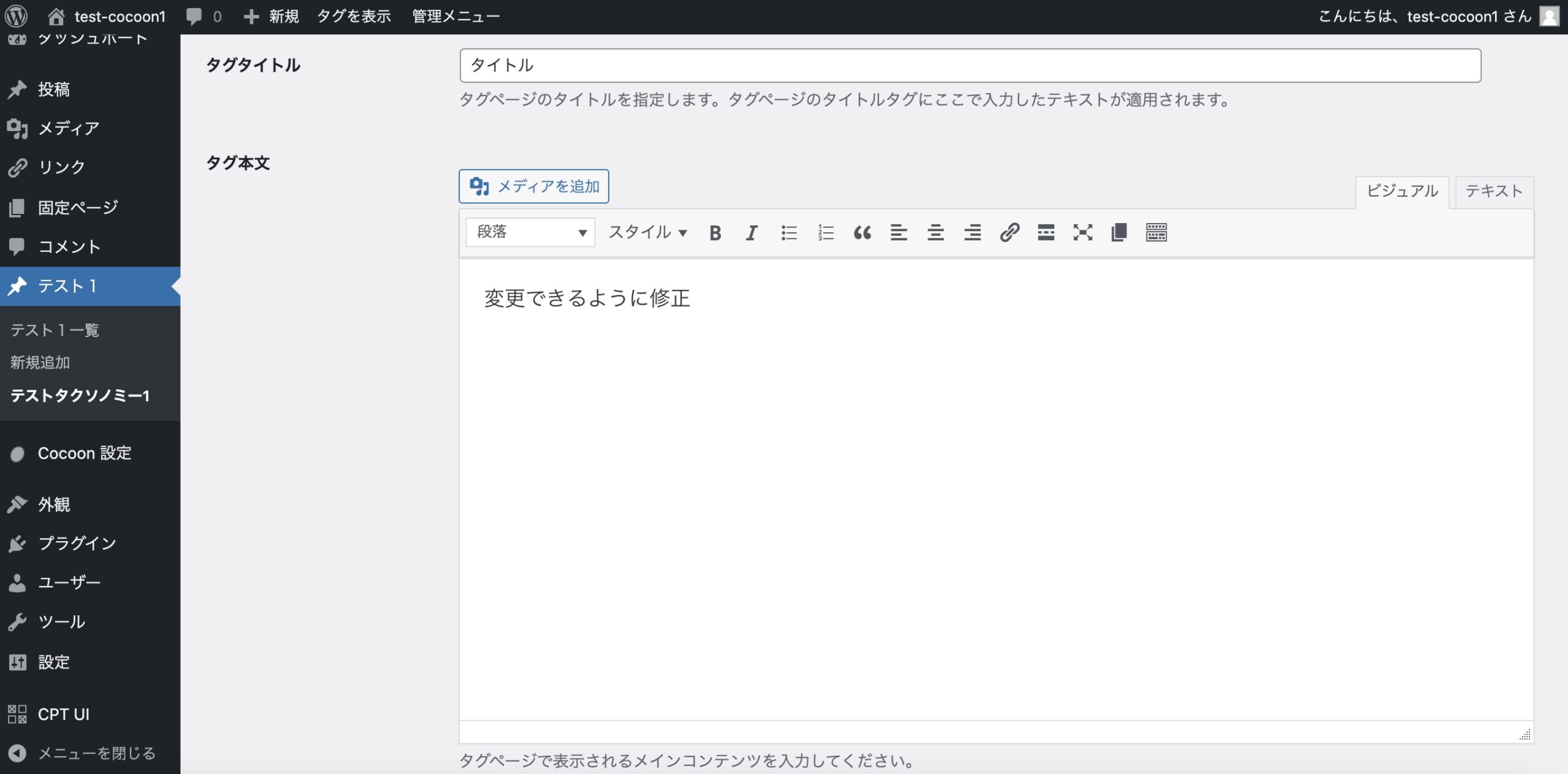The image size is (1568, 774).
Task: Switch to the ビジュアル editor tab
Action: (x=1402, y=192)
